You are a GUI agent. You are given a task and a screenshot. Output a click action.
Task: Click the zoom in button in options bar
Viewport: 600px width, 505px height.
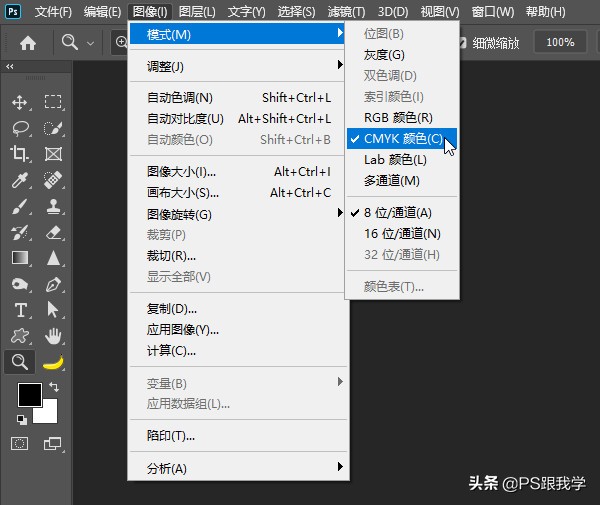coord(121,42)
